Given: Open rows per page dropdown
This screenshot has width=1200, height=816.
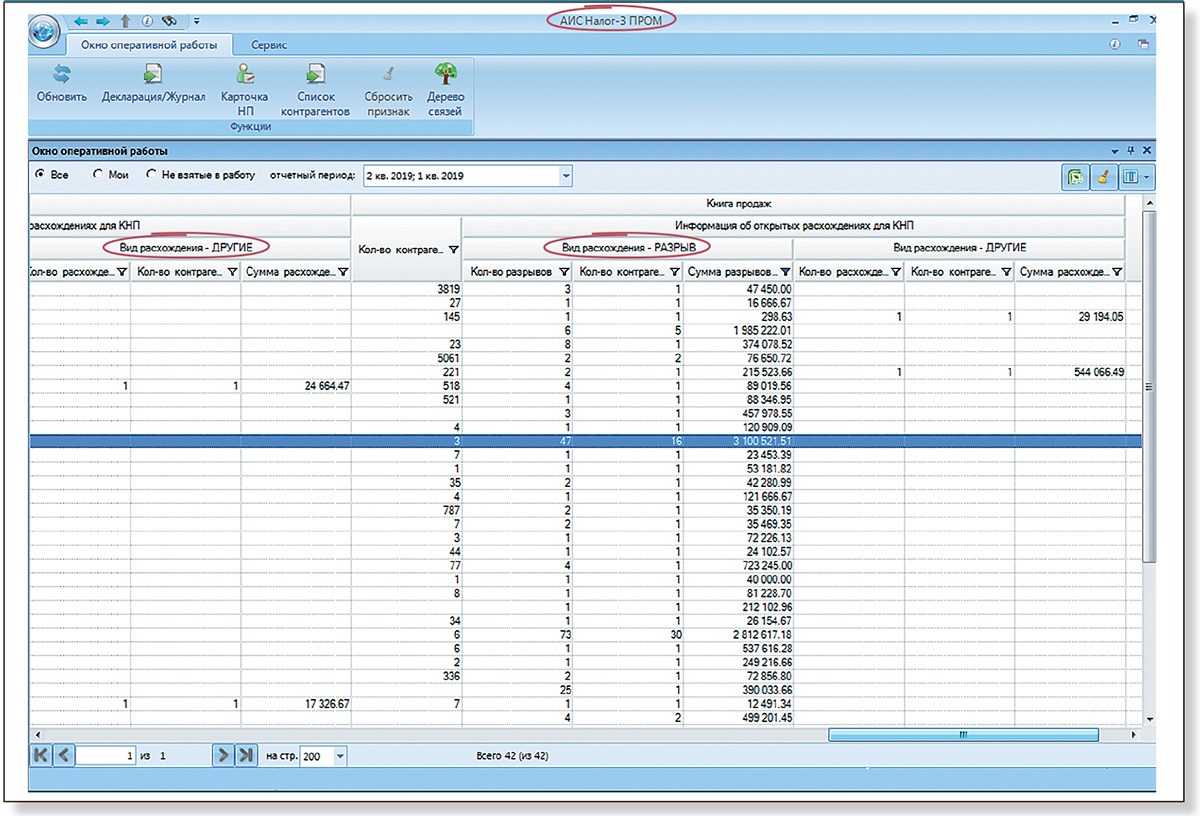Looking at the screenshot, I should (340, 757).
